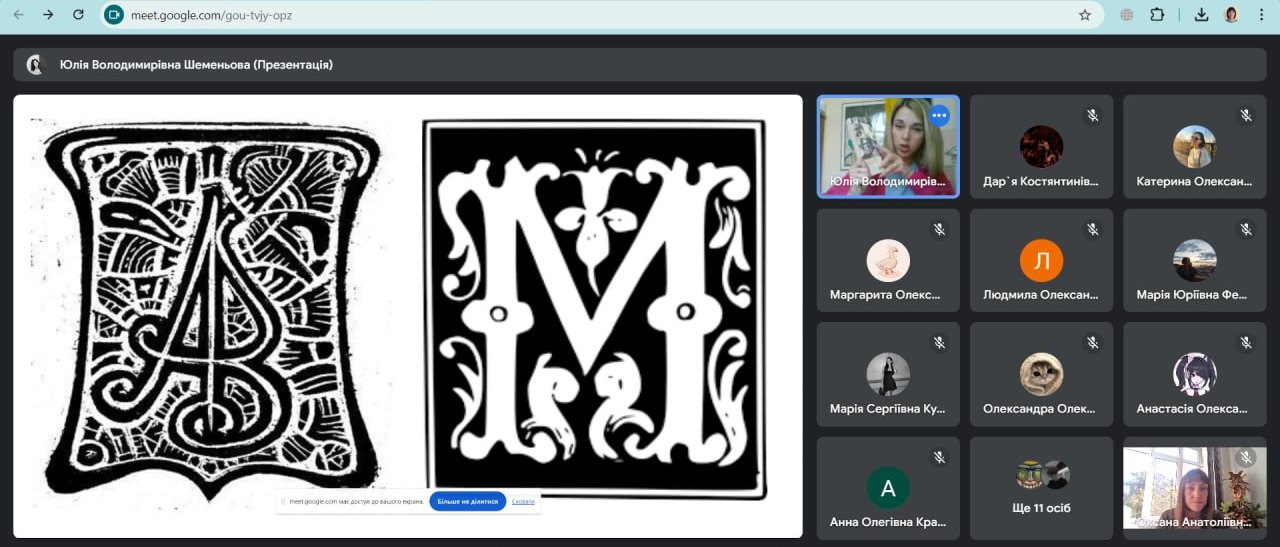The height and width of the screenshot is (547, 1280).
Task: Open the globe extension icon
Action: (1127, 15)
